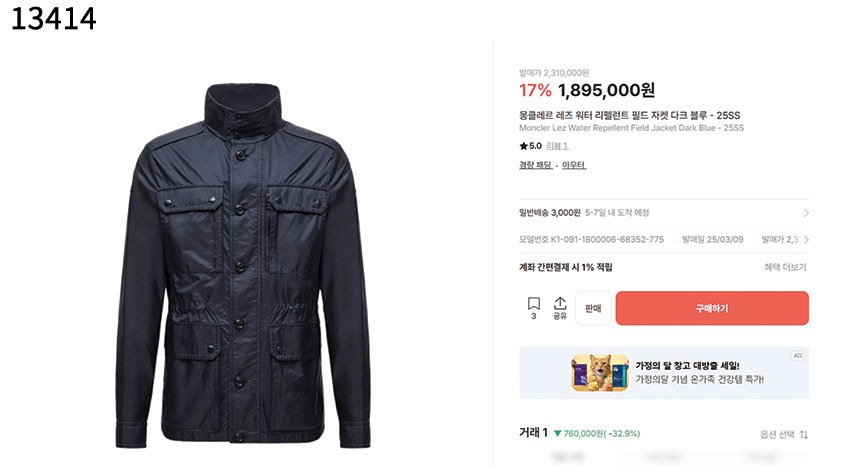This screenshot has height=466, width=860.
Task: Click the 5.0 star rating icon
Action: tap(523, 146)
